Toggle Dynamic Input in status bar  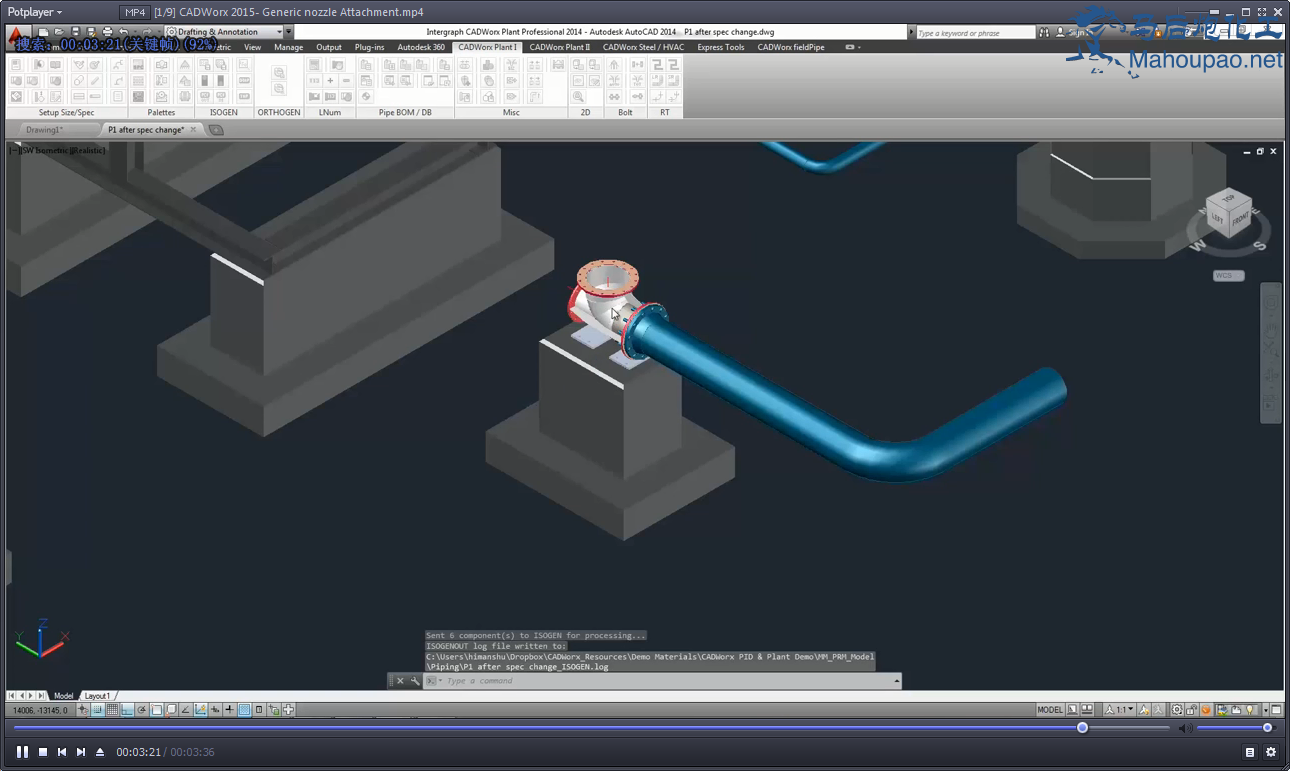[x=215, y=710]
